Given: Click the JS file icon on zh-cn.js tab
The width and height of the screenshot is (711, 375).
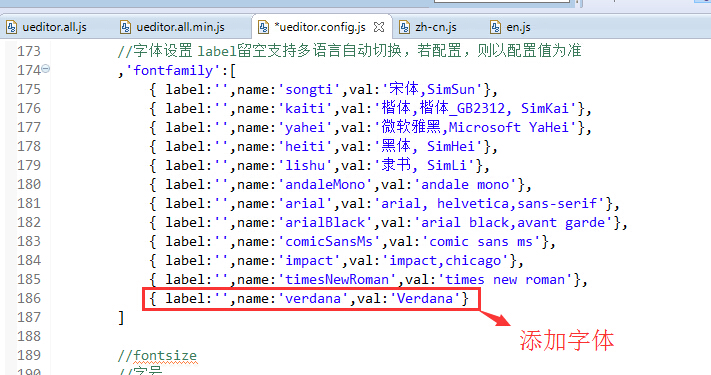Looking at the screenshot, I should pos(404,27).
